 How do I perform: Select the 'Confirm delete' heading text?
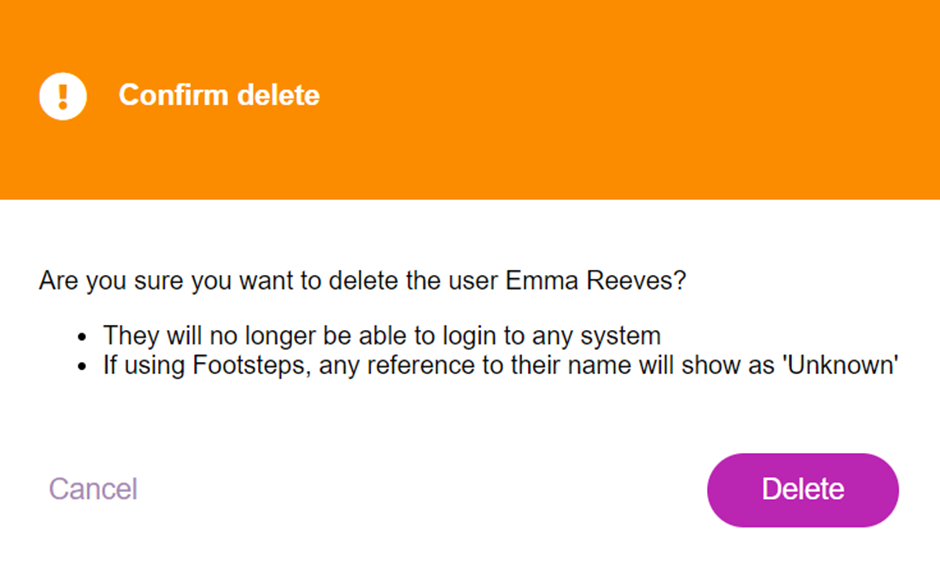click(x=219, y=95)
